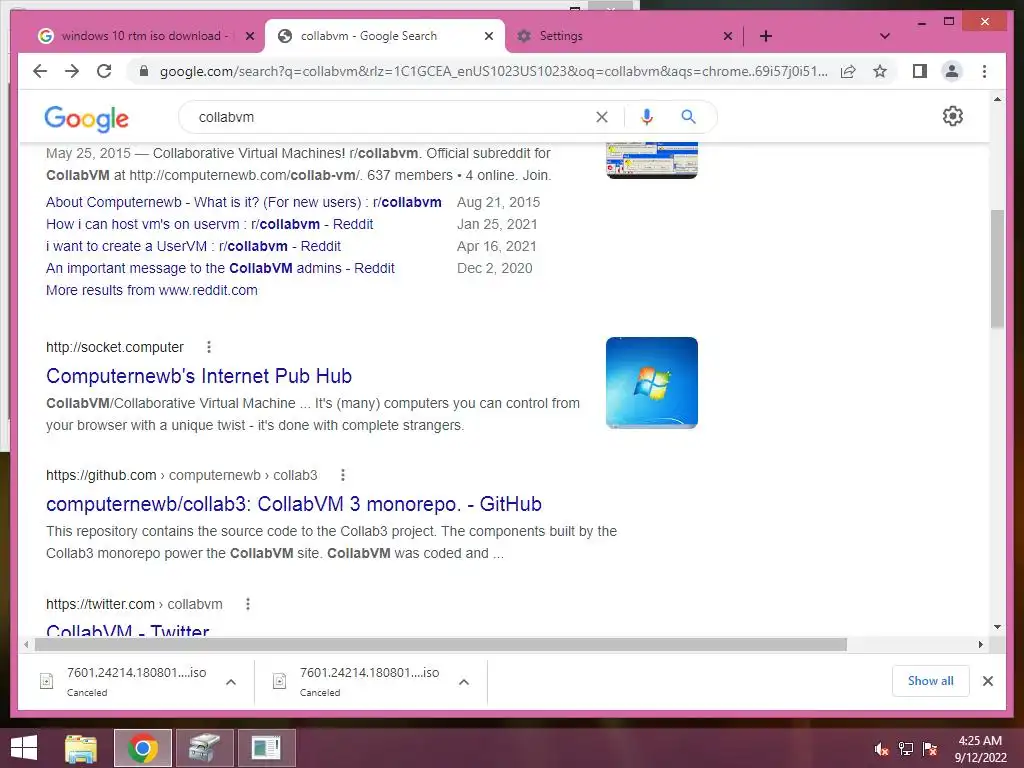Reload the current Google search page
Image resolution: width=1024 pixels, height=768 pixels.
tap(104, 71)
